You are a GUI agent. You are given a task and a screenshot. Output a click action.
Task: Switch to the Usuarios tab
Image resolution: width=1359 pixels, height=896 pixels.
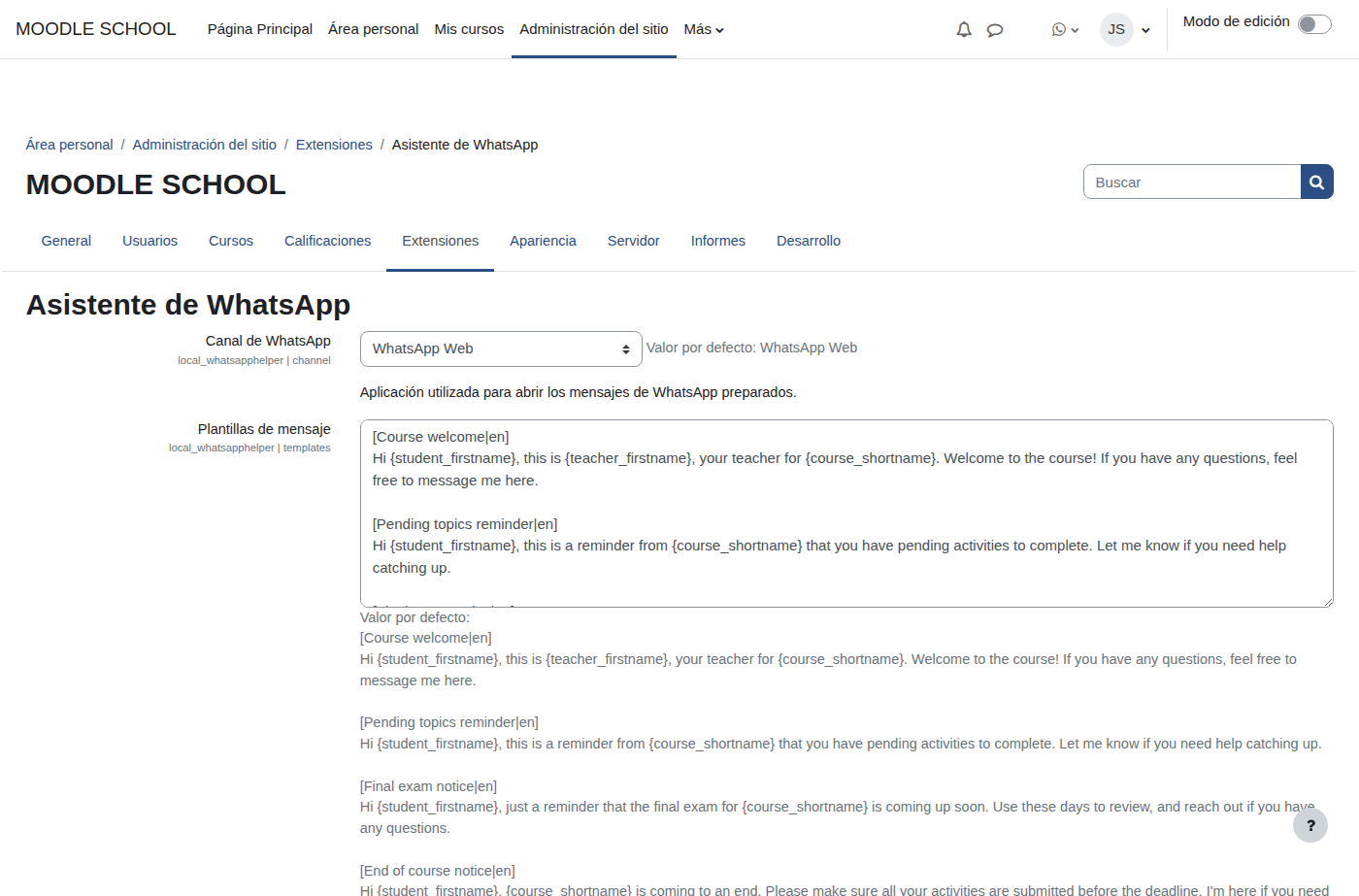149,241
